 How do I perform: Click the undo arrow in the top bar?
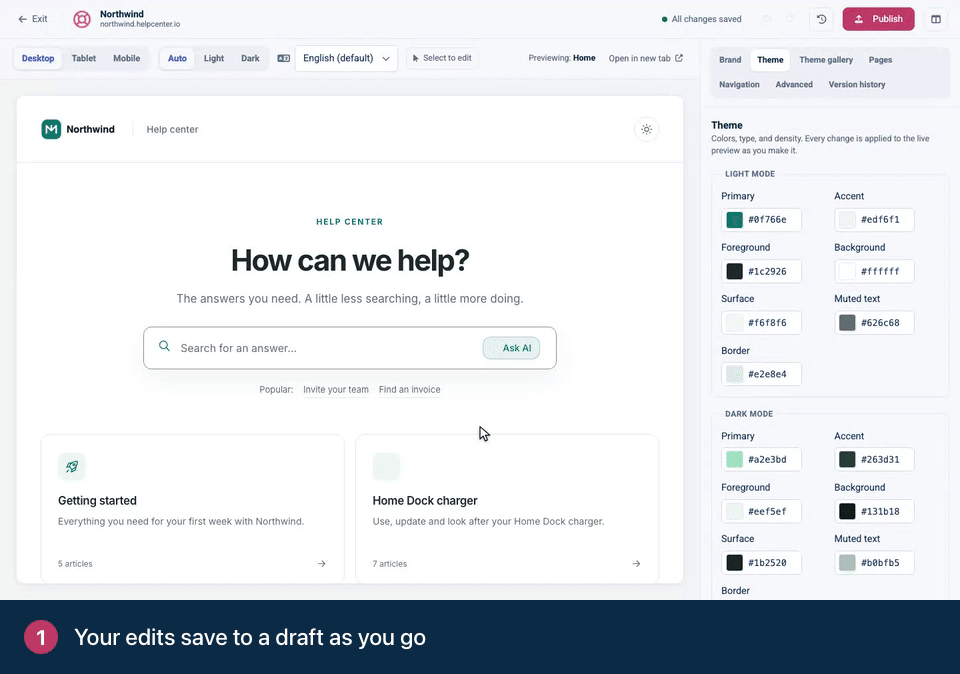click(x=767, y=19)
